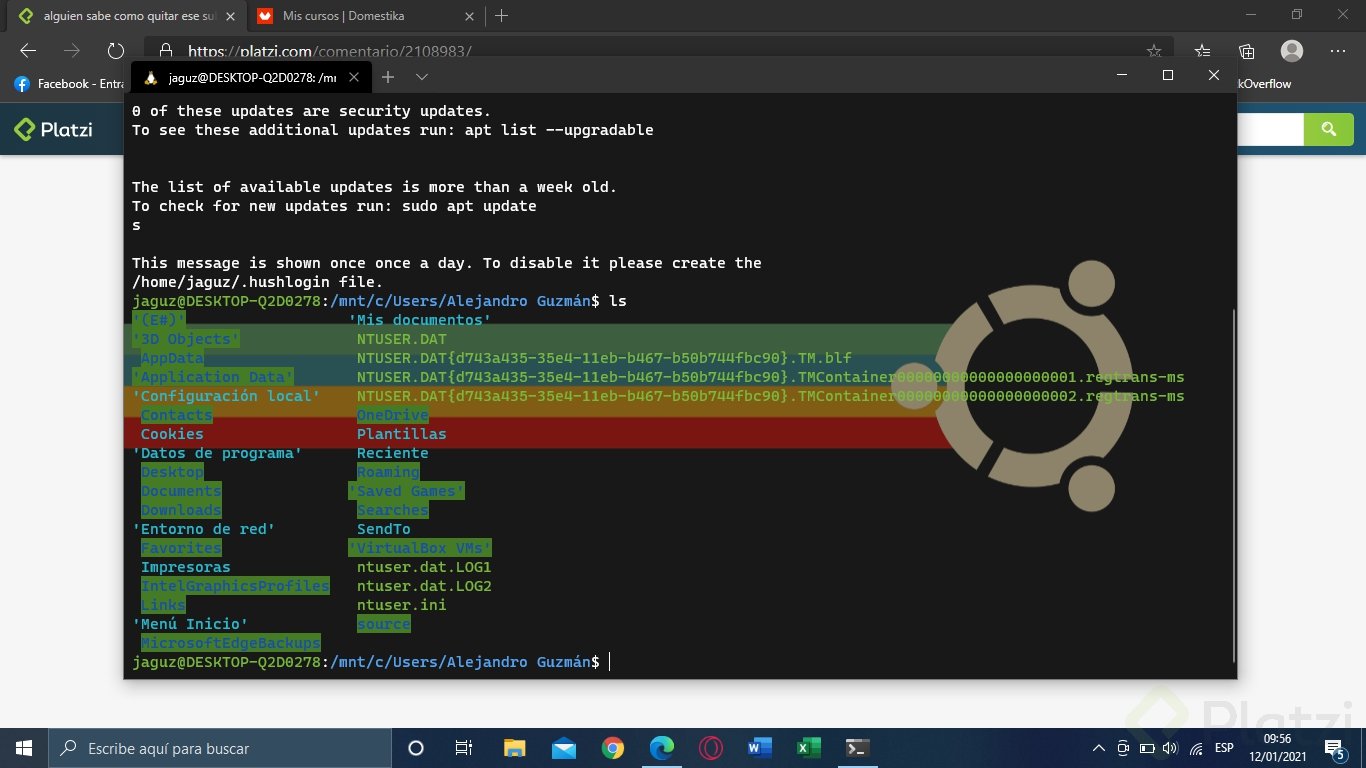Add this page to favorites star

click(1154, 50)
